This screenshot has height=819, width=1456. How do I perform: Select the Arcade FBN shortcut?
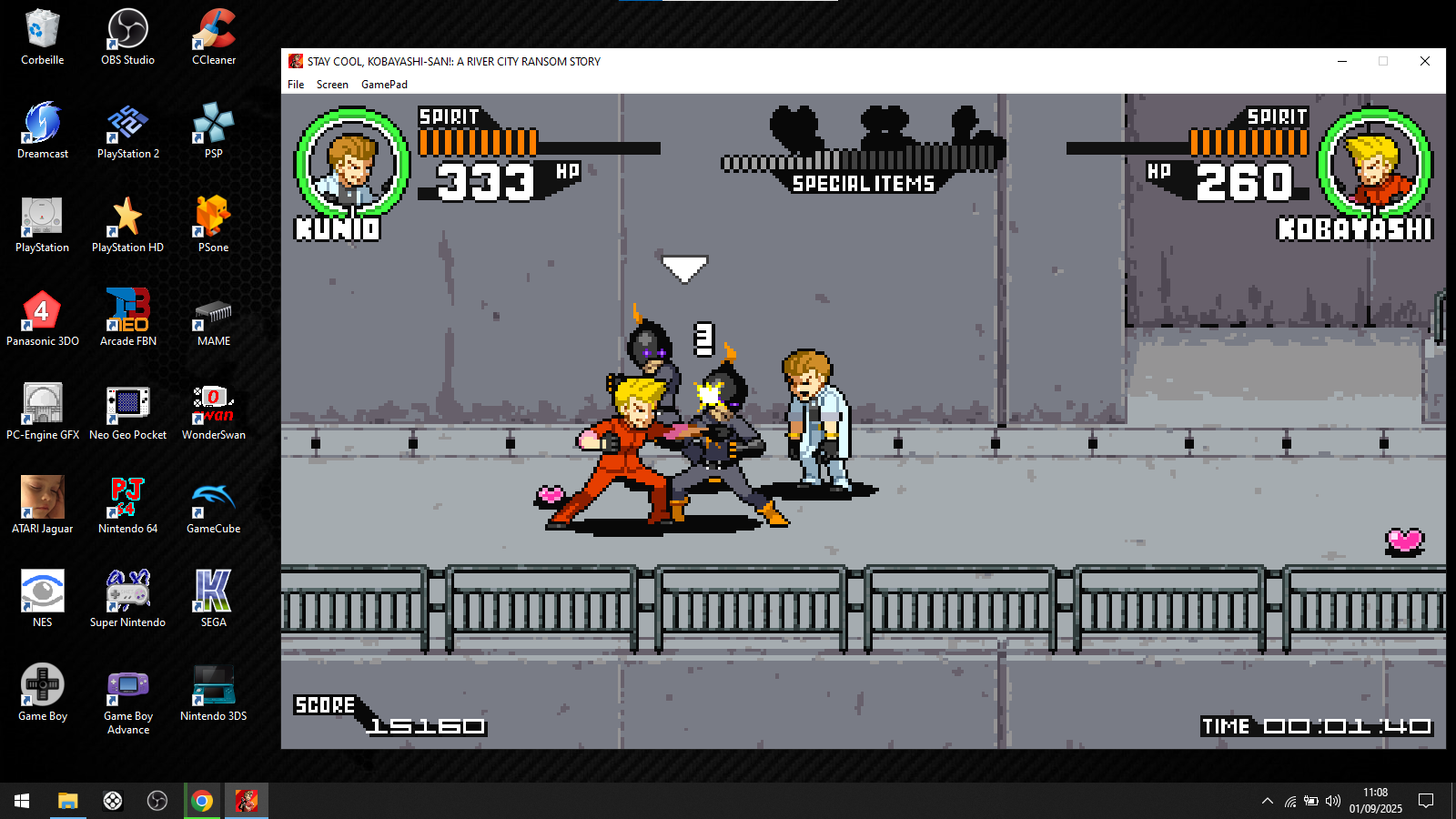pyautogui.click(x=127, y=318)
